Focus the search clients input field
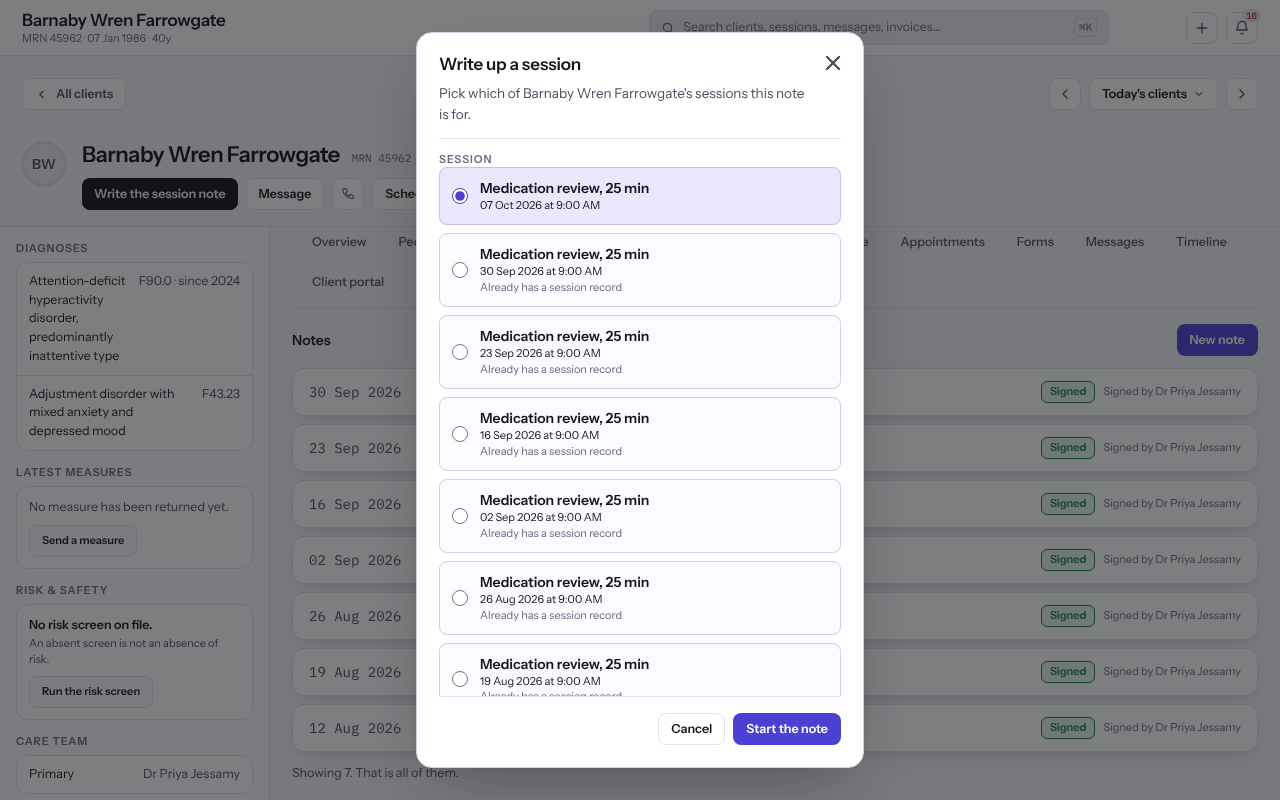This screenshot has height=800, width=1280. 879,28
